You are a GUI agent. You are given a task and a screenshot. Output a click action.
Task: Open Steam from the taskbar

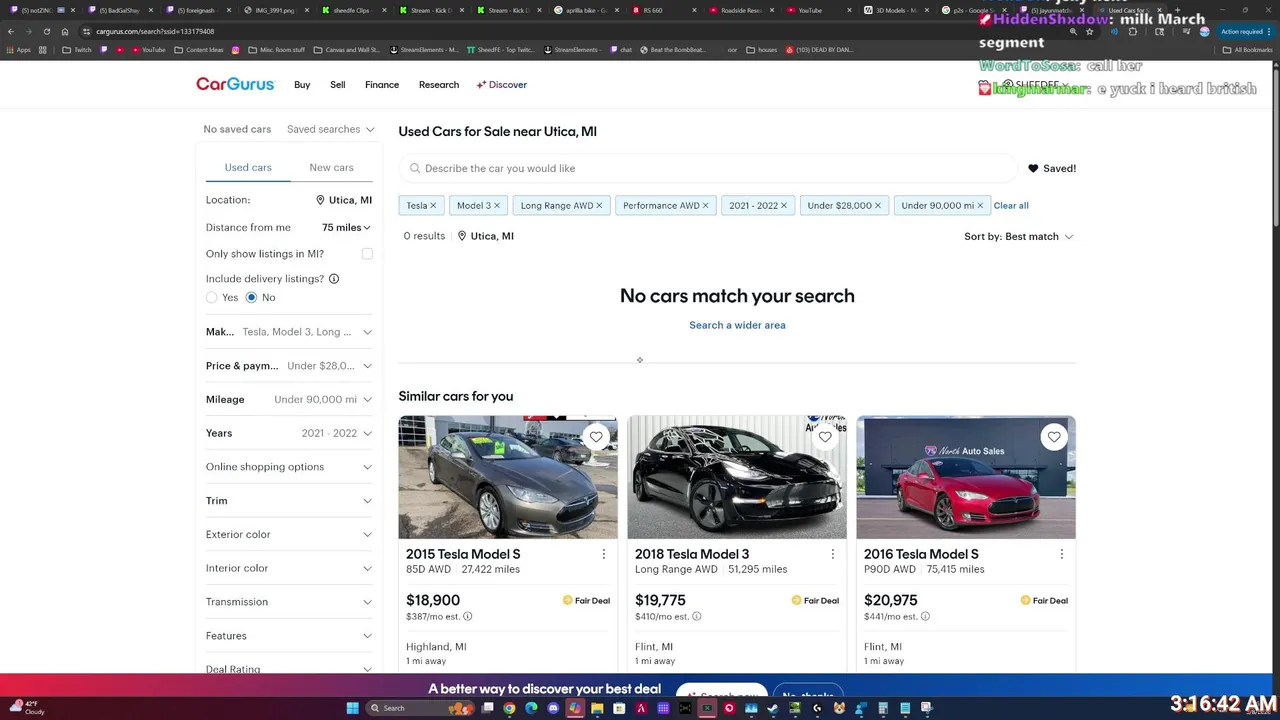click(773, 708)
